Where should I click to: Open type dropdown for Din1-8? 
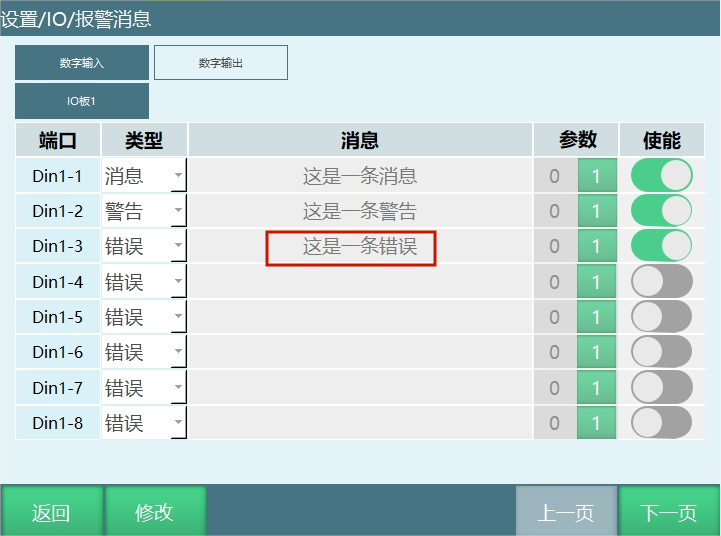(144, 422)
